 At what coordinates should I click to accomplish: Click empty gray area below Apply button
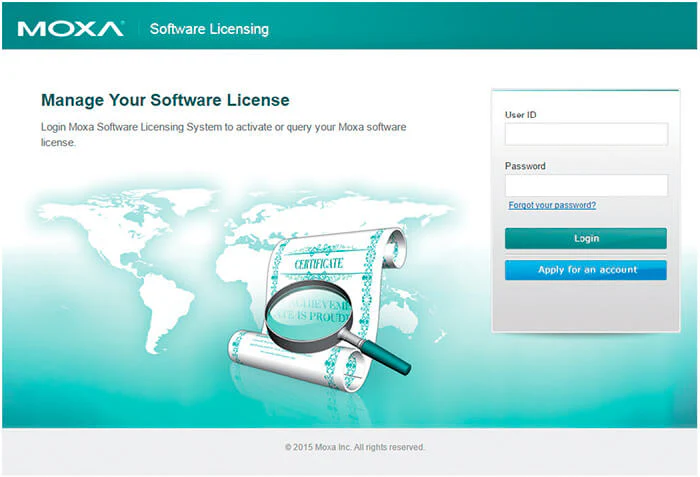click(x=586, y=306)
